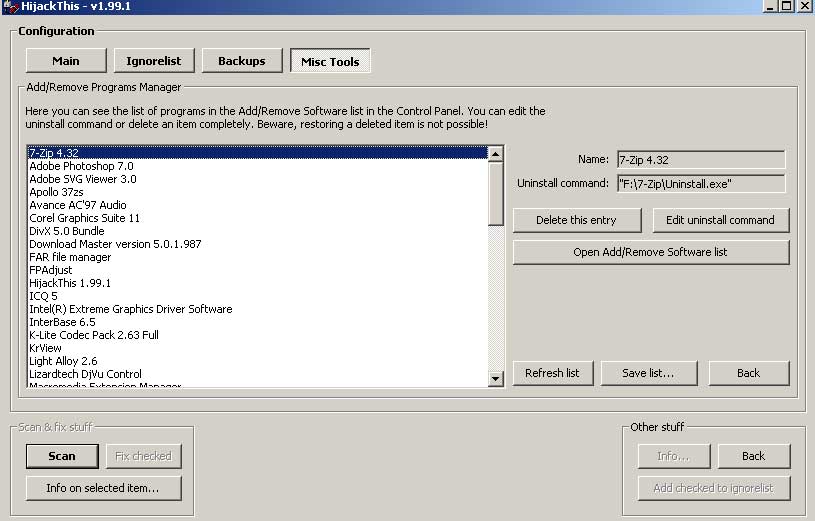This screenshot has width=815, height=521.
Task: Click the HijackThis title bar icon
Action: coord(10,7)
